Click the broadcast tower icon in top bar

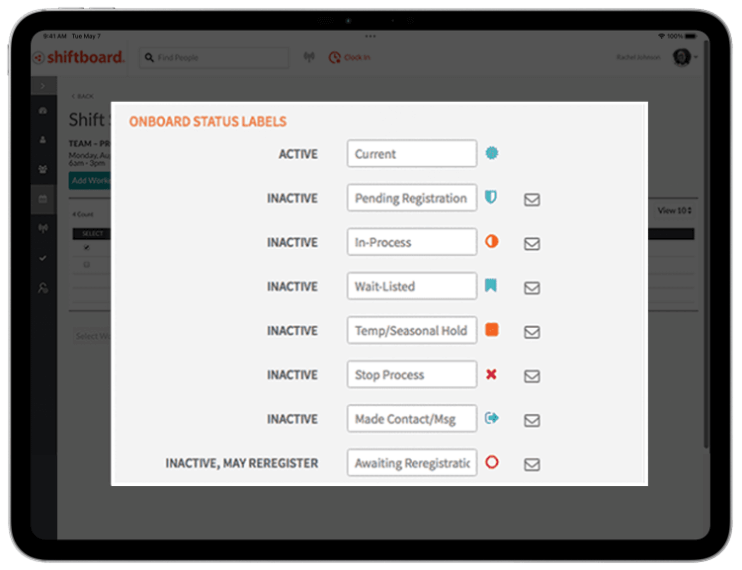pyautogui.click(x=309, y=57)
